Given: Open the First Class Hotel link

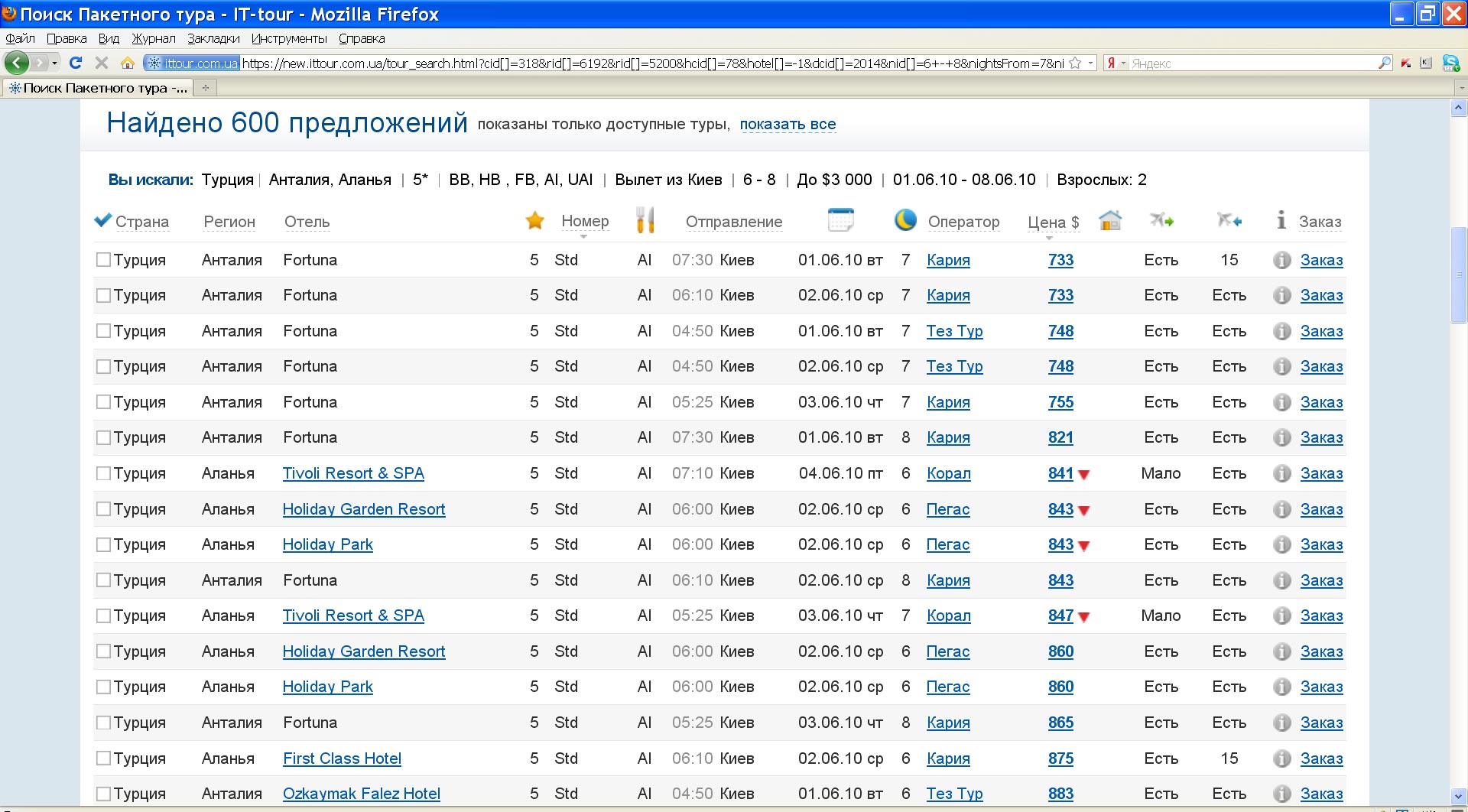Looking at the screenshot, I should (342, 758).
